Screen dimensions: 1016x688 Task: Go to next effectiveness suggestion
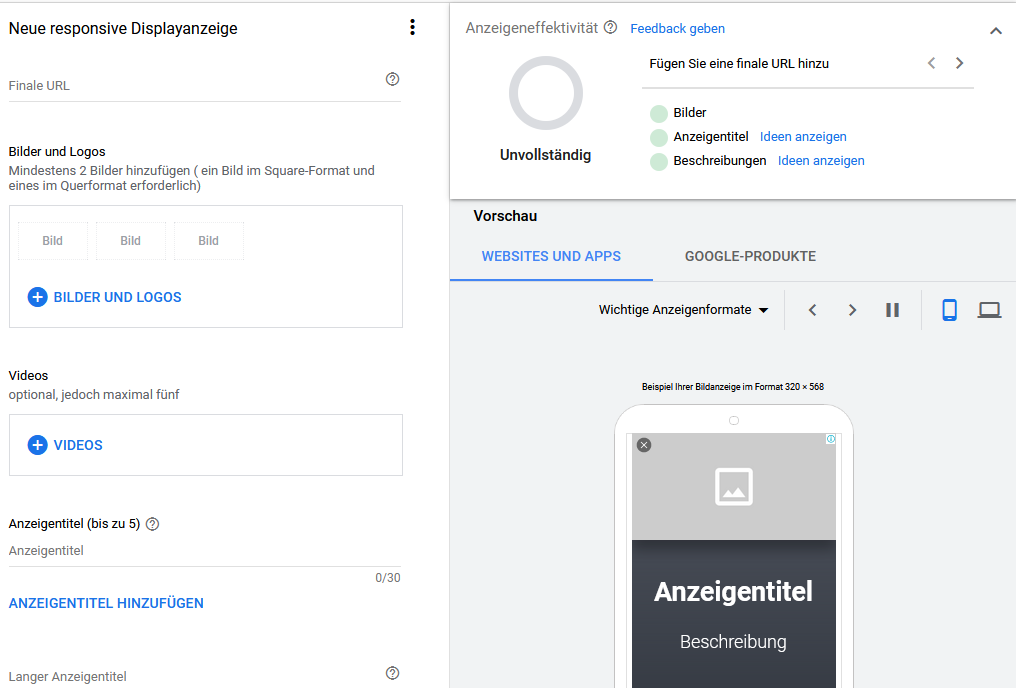[x=959, y=63]
